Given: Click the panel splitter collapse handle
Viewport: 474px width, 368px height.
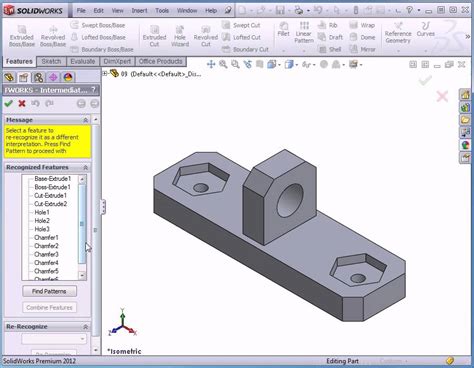Looking at the screenshot, I should [103, 207].
